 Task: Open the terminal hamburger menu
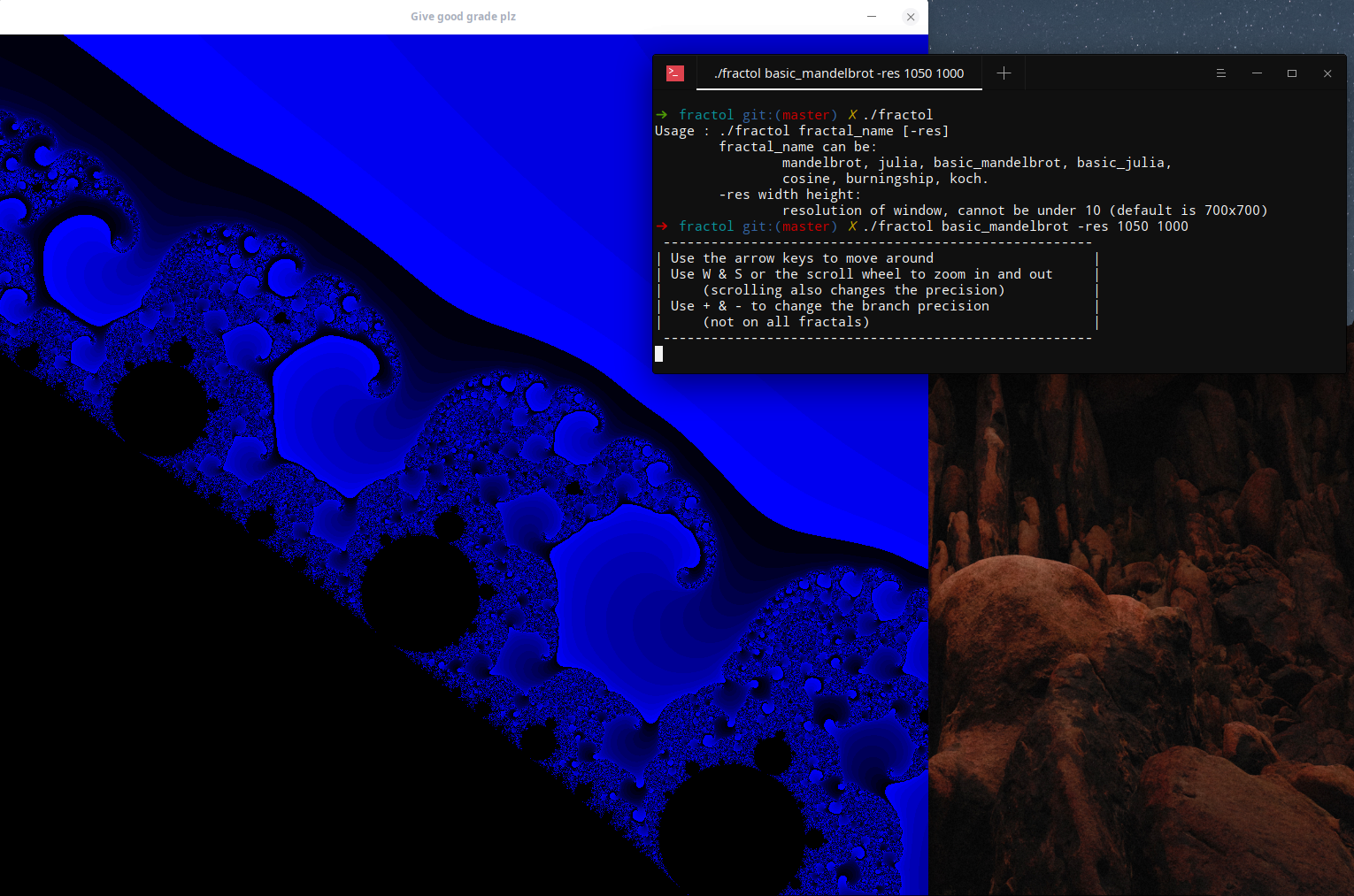pos(1221,73)
